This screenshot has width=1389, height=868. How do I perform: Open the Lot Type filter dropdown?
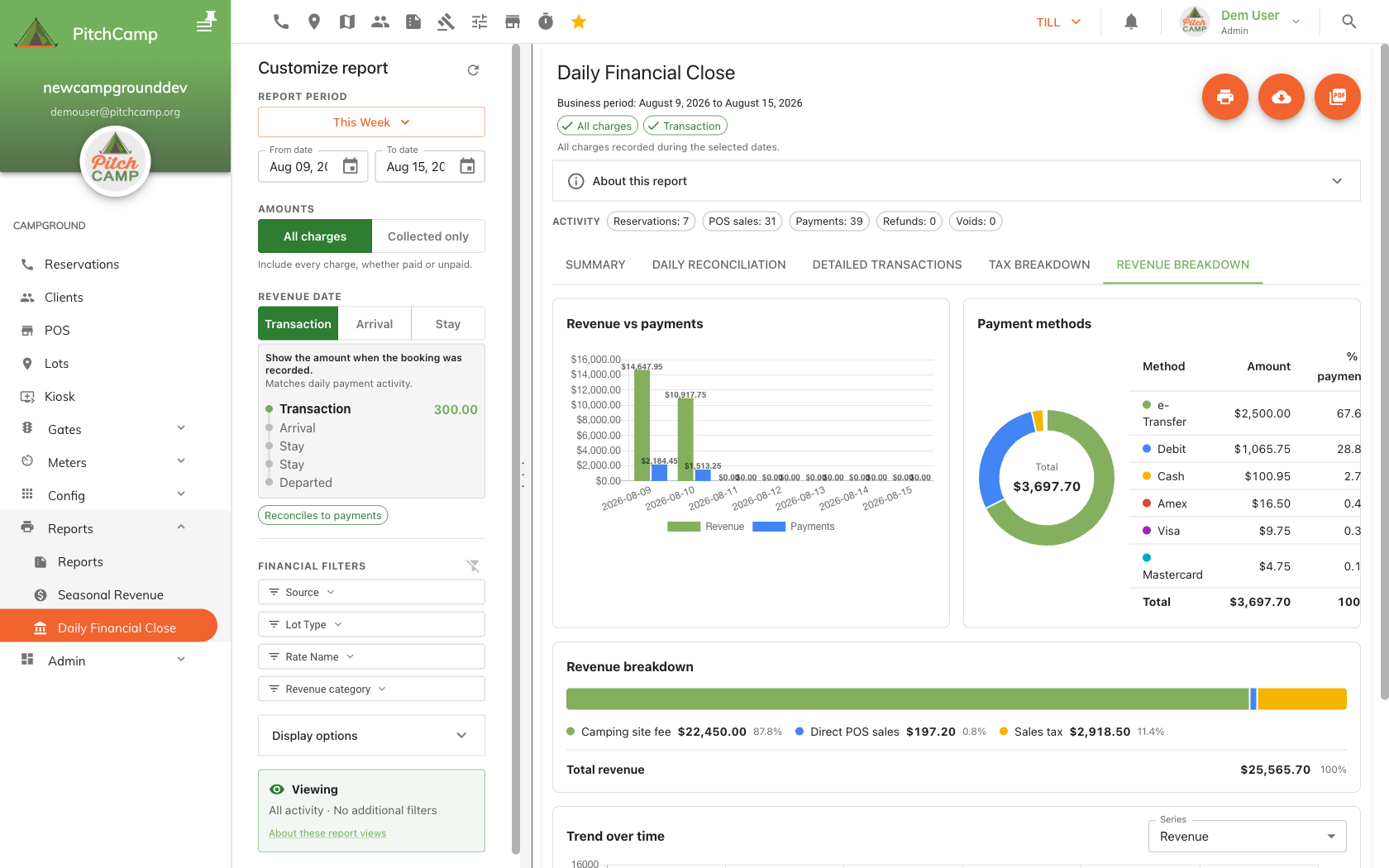pos(371,625)
